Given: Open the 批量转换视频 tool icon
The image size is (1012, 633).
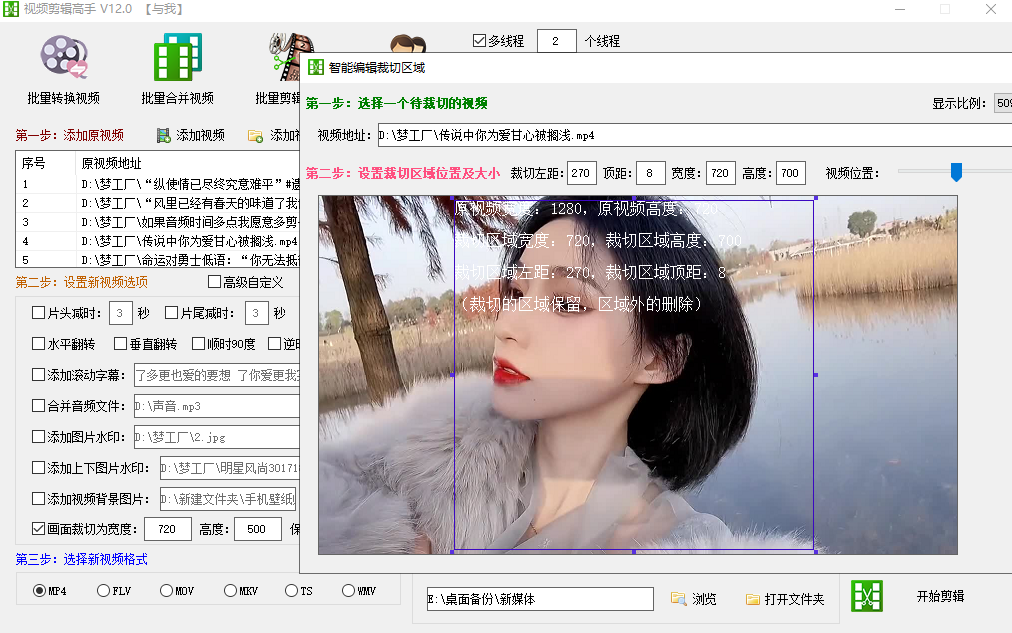Looking at the screenshot, I should coord(63,57).
